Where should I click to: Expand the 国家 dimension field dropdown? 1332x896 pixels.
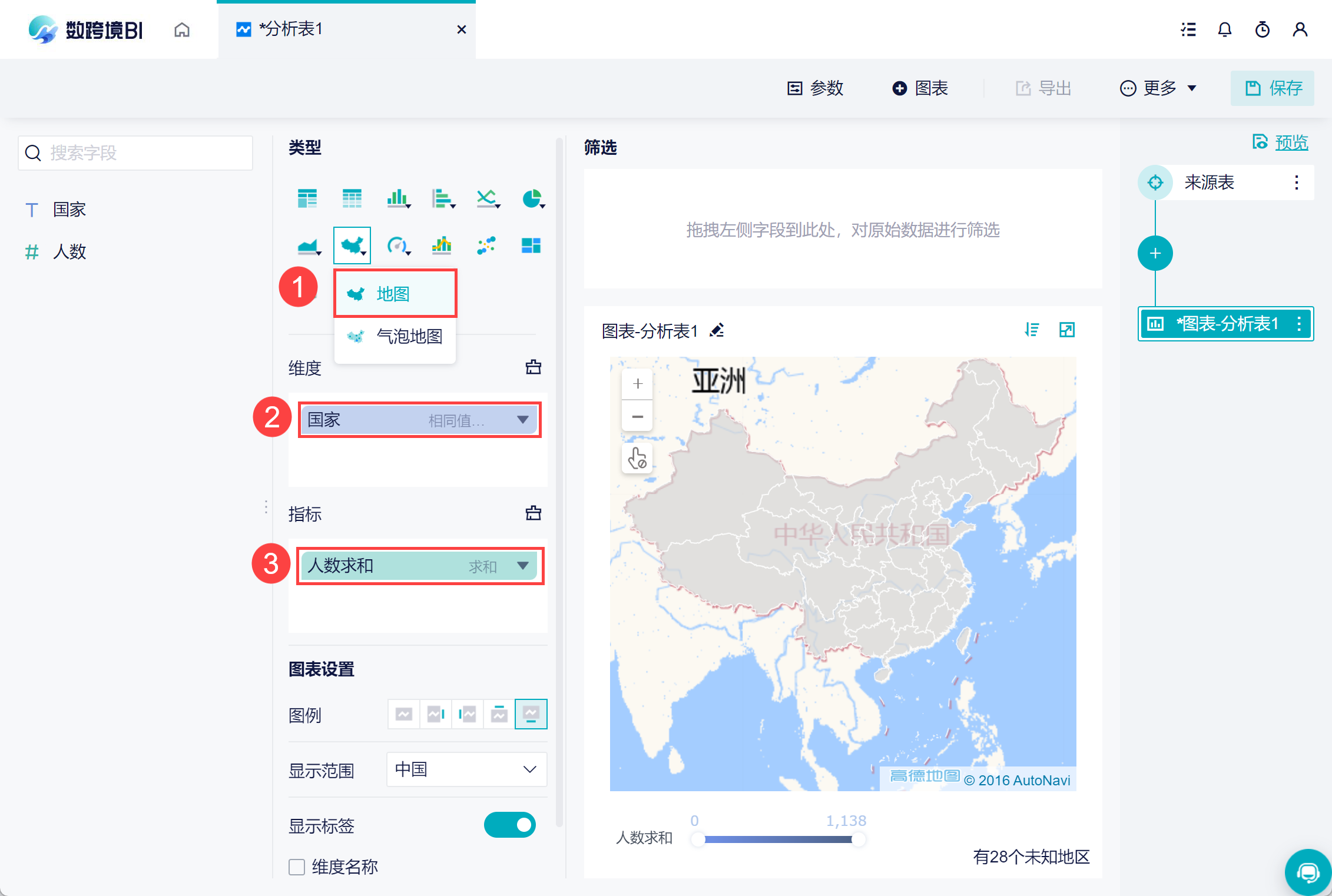[x=522, y=420]
